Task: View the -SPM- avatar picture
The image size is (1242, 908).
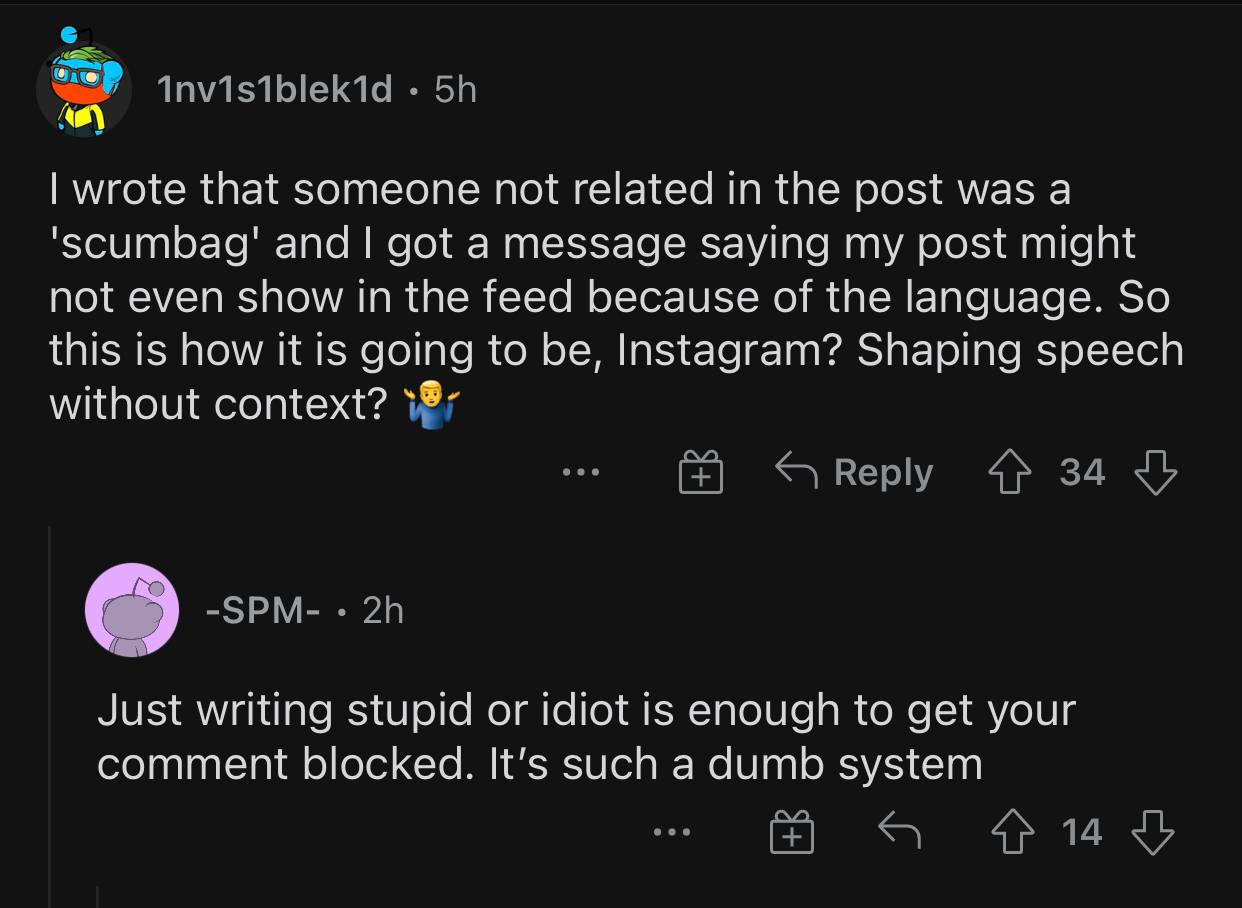Action: point(131,610)
